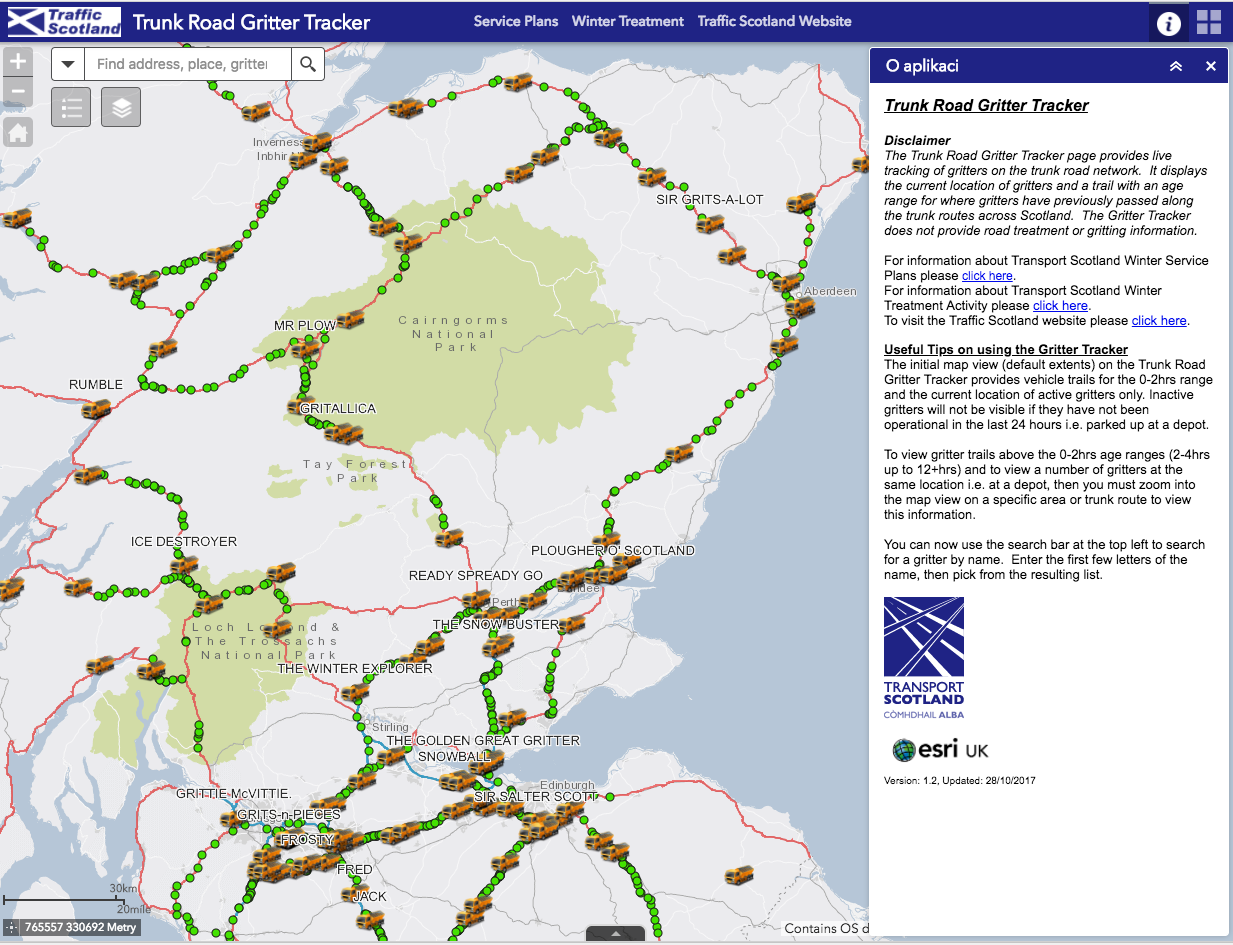Click the Aberdeen place label
Viewport: 1233px width, 945px height.
[831, 291]
